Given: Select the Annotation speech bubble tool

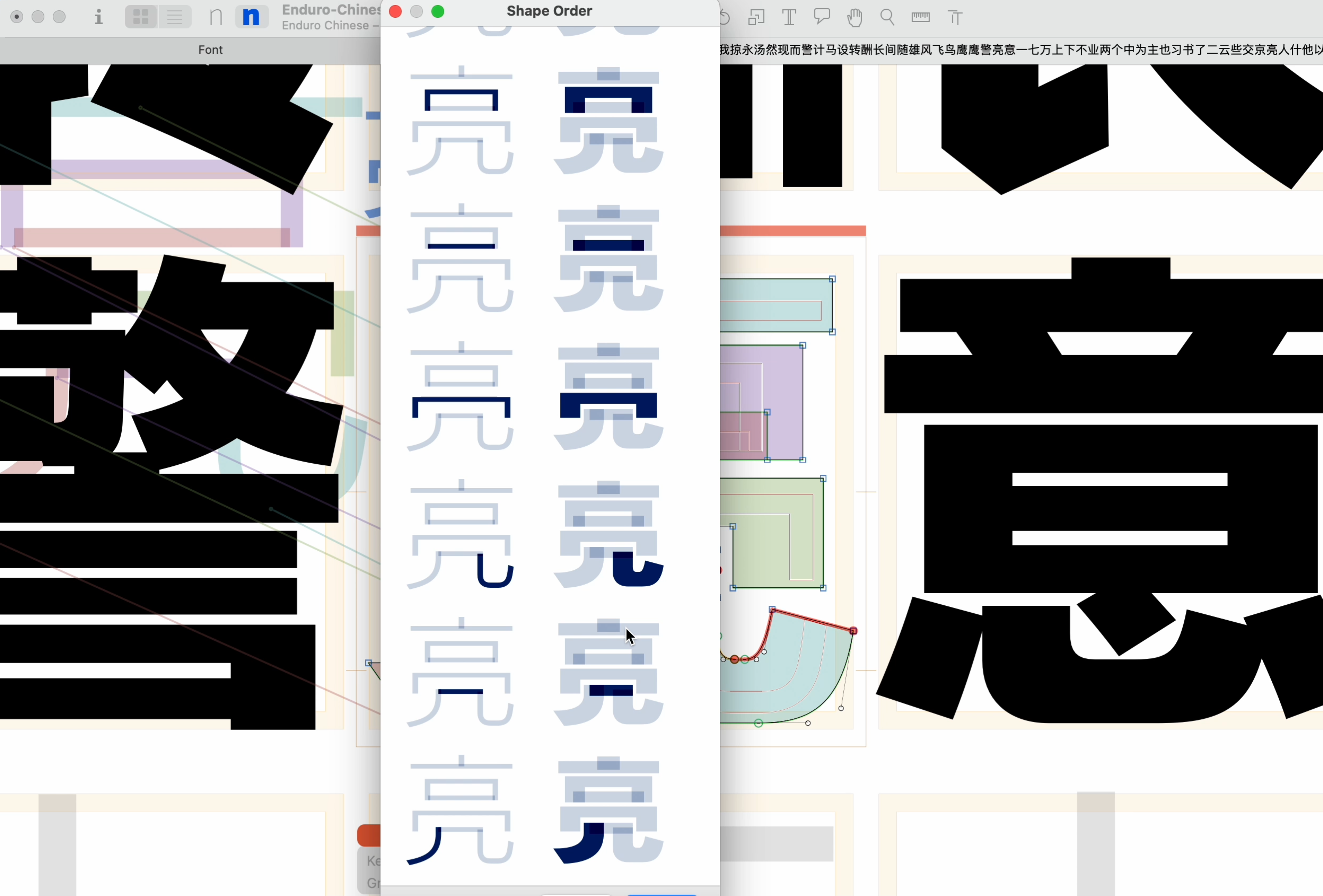Looking at the screenshot, I should (821, 17).
